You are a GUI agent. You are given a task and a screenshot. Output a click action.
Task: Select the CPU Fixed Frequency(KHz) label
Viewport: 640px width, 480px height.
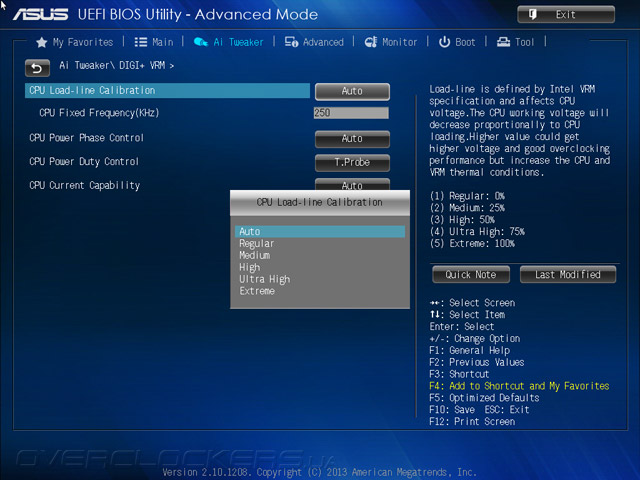(x=99, y=113)
